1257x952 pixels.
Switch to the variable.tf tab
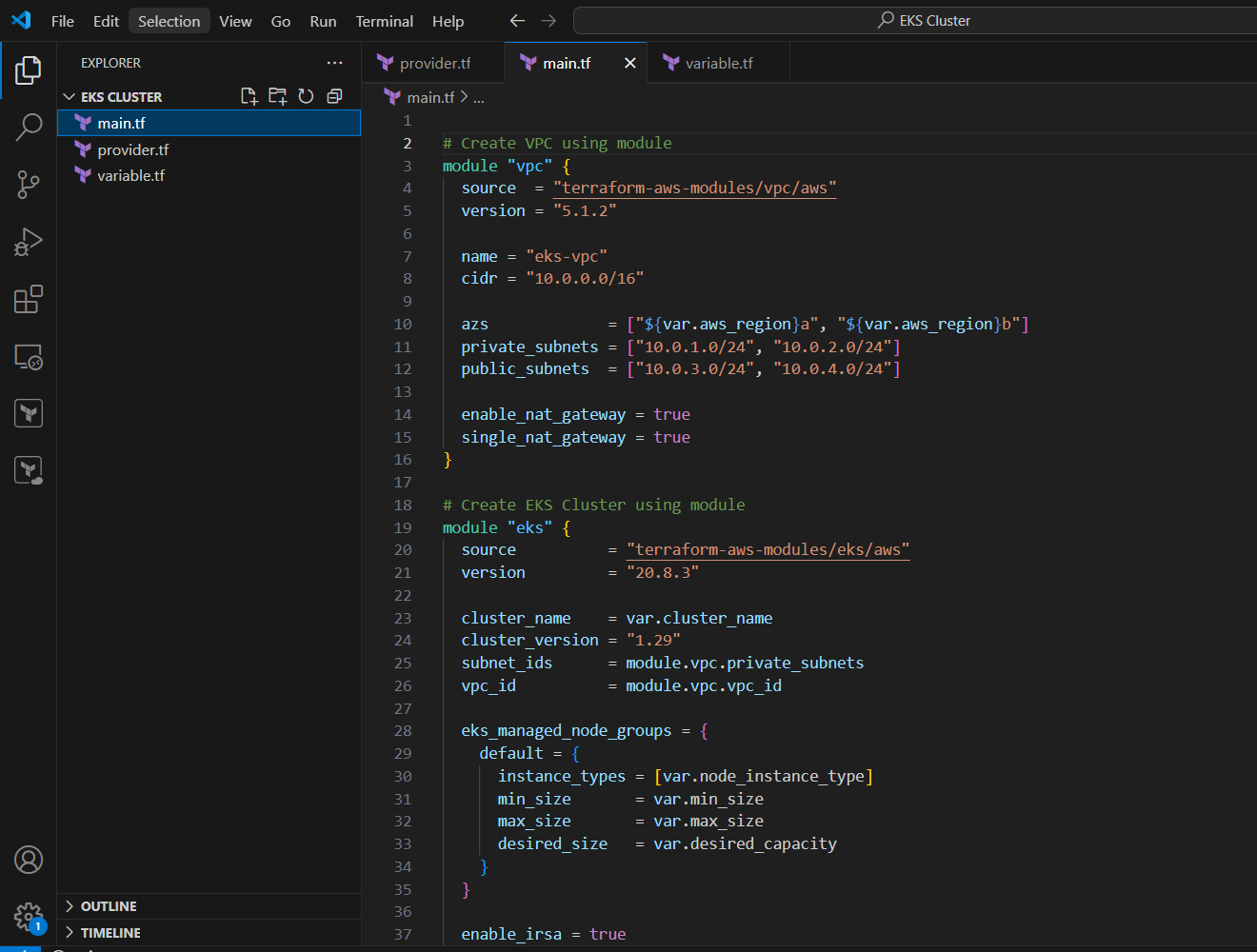[719, 63]
